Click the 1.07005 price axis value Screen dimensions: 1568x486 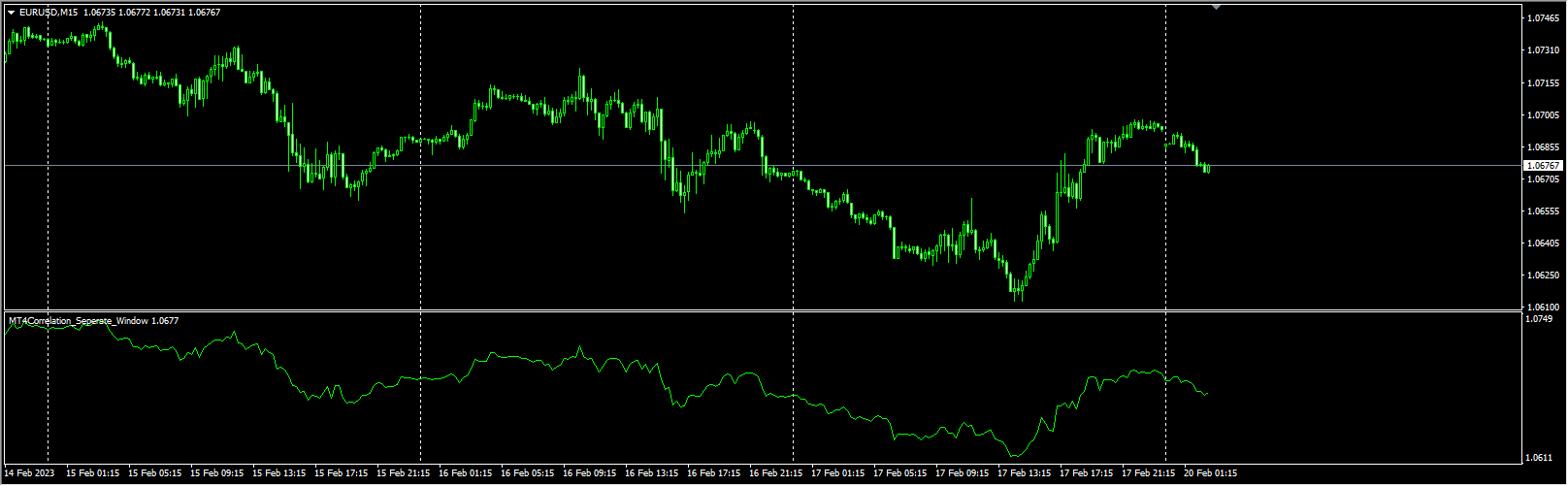tap(1543, 115)
